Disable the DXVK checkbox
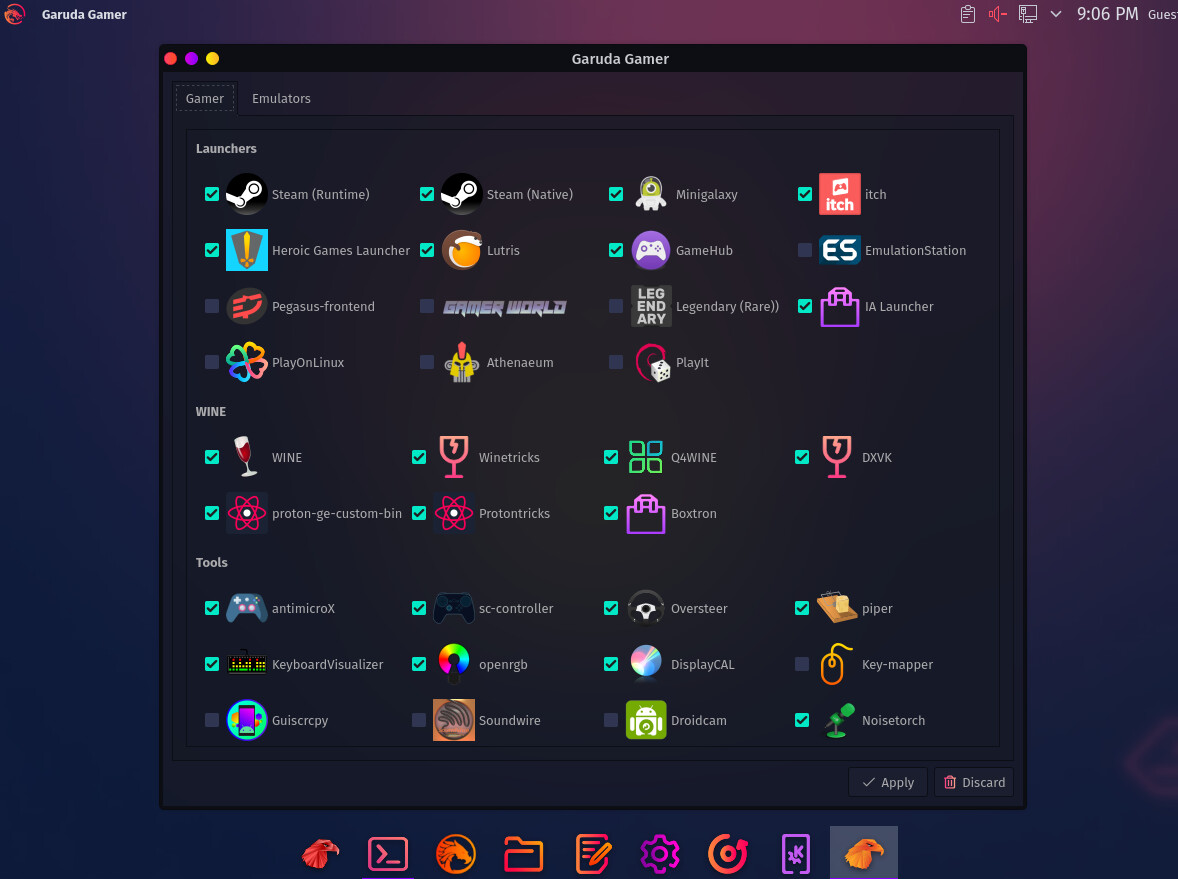The height and width of the screenshot is (879, 1178). coord(802,457)
